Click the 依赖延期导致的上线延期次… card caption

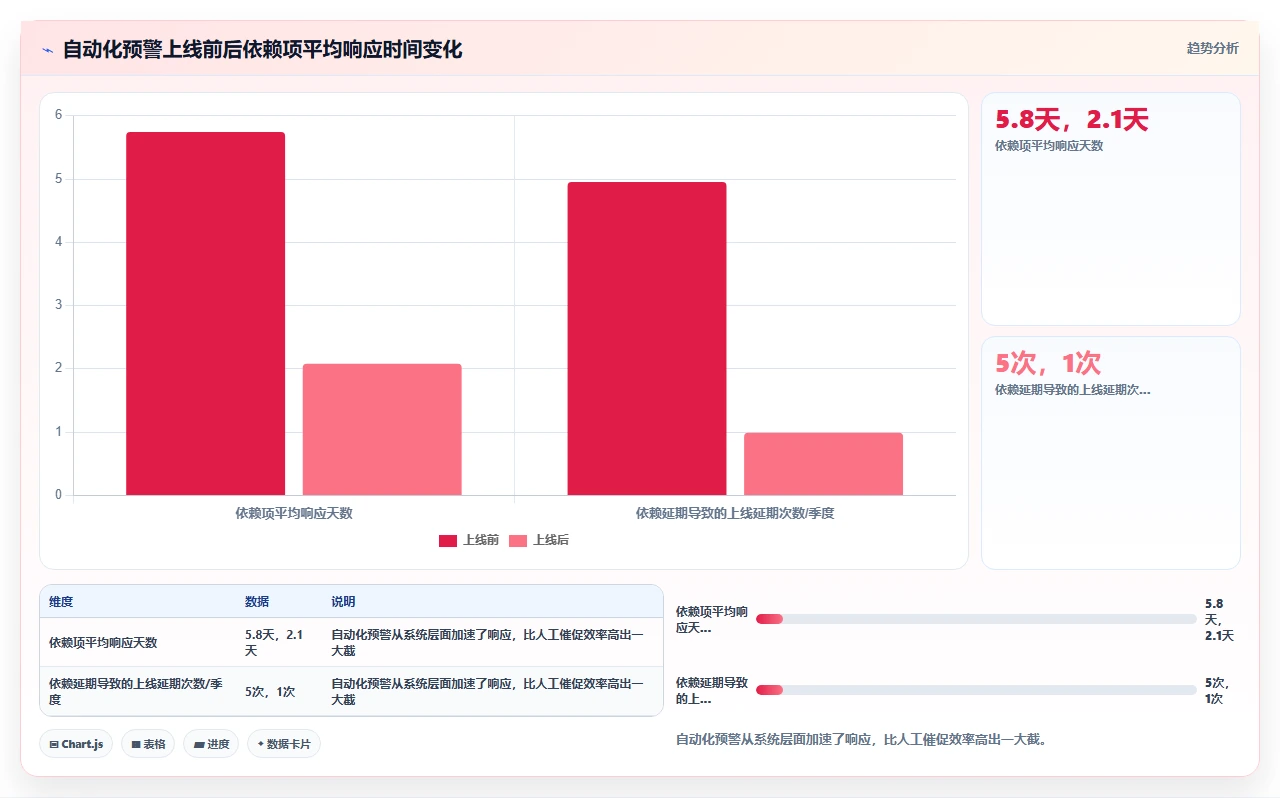1073,390
